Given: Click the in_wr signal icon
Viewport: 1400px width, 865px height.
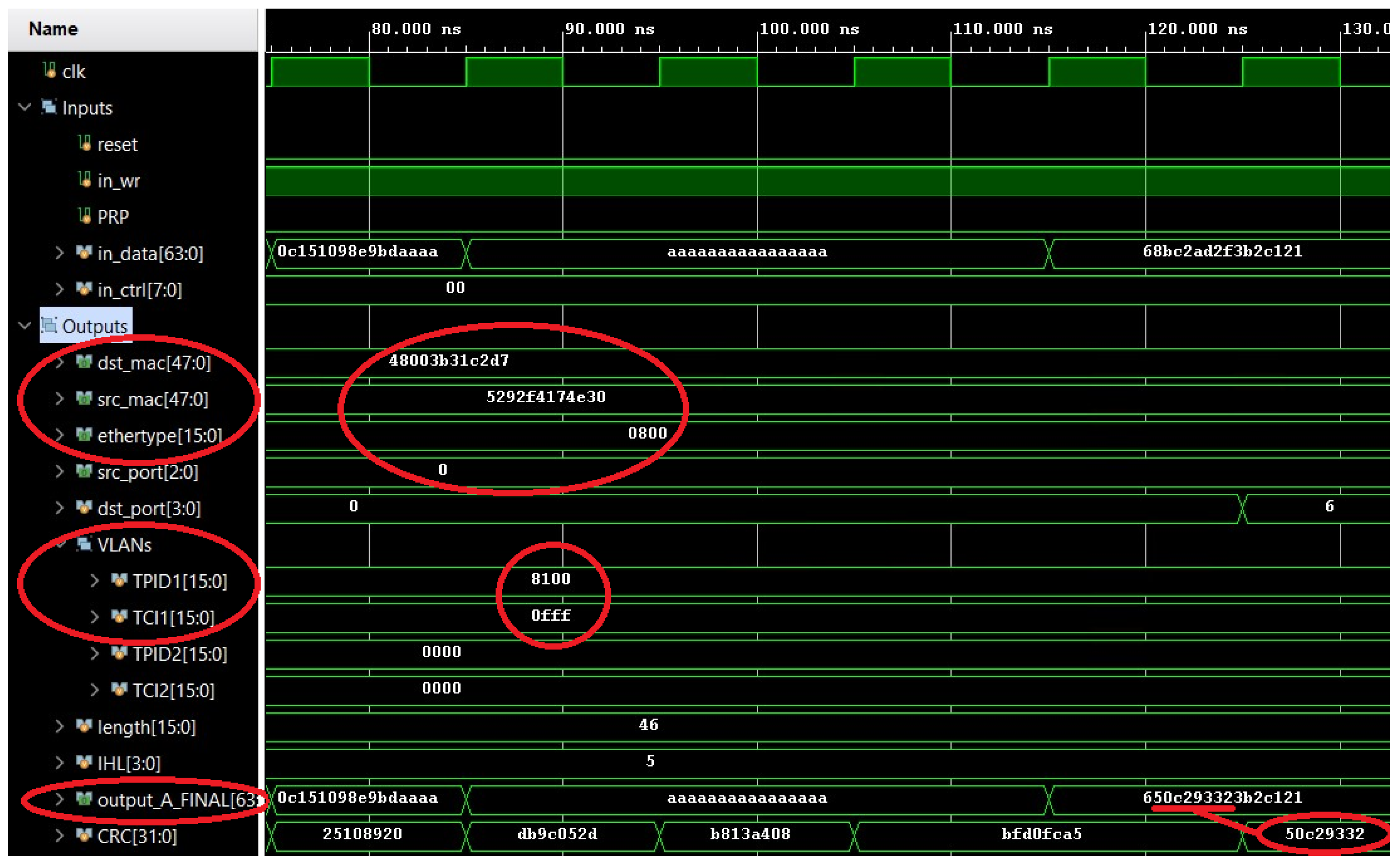Looking at the screenshot, I should pyautogui.click(x=85, y=180).
